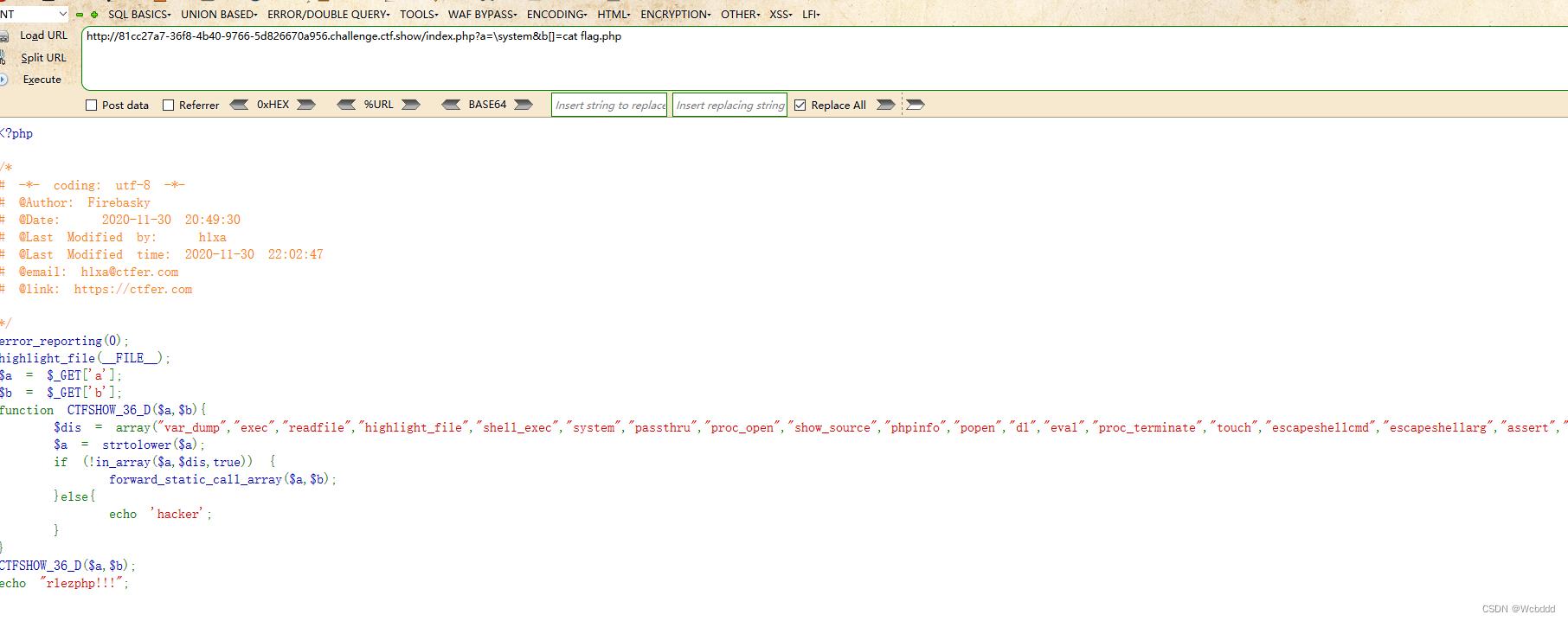Click the replace arrow after Replace All

coord(885,105)
